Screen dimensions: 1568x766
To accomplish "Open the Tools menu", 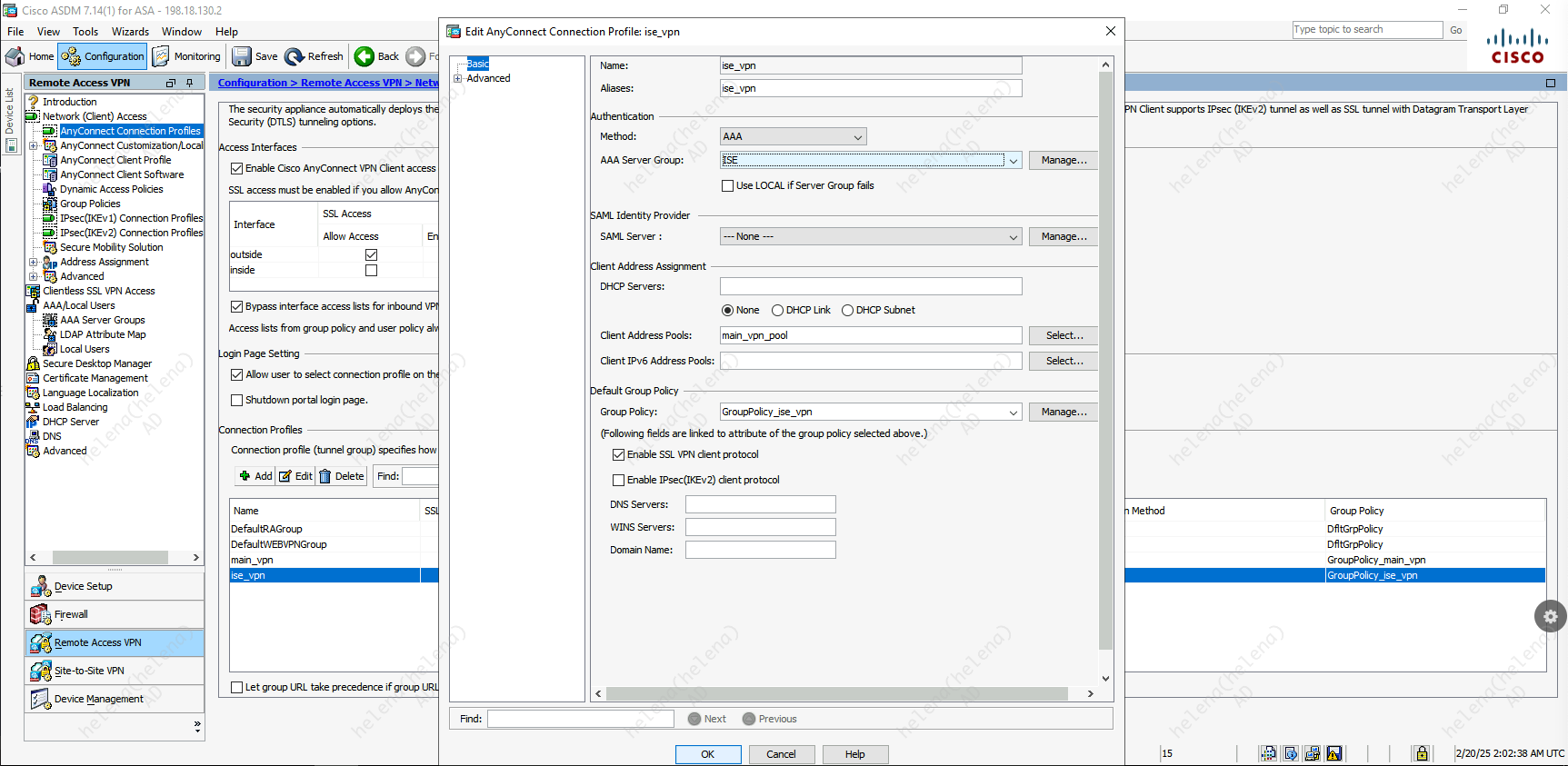I will [85, 32].
